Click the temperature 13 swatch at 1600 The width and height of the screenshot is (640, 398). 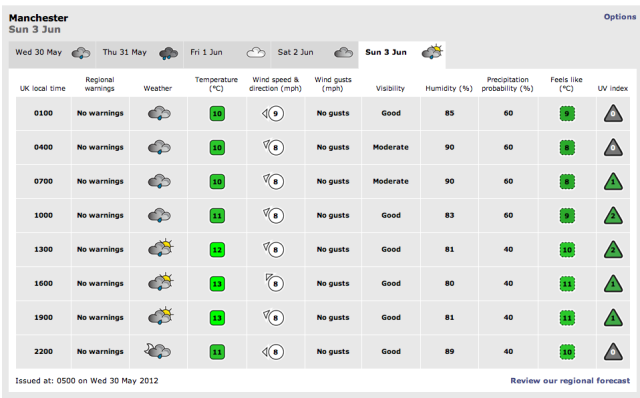pyautogui.click(x=217, y=284)
